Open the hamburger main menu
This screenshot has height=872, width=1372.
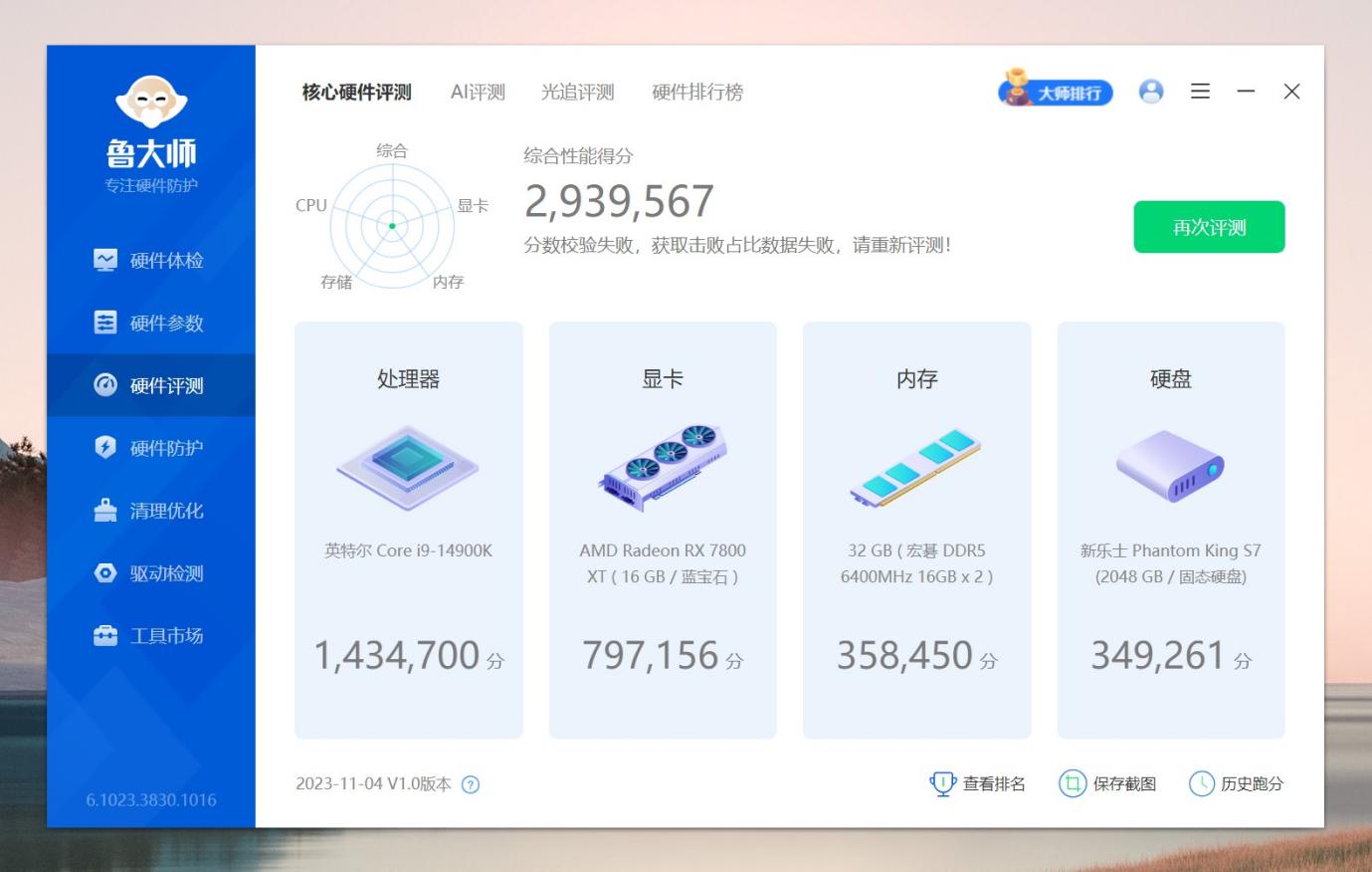pyautogui.click(x=1201, y=92)
